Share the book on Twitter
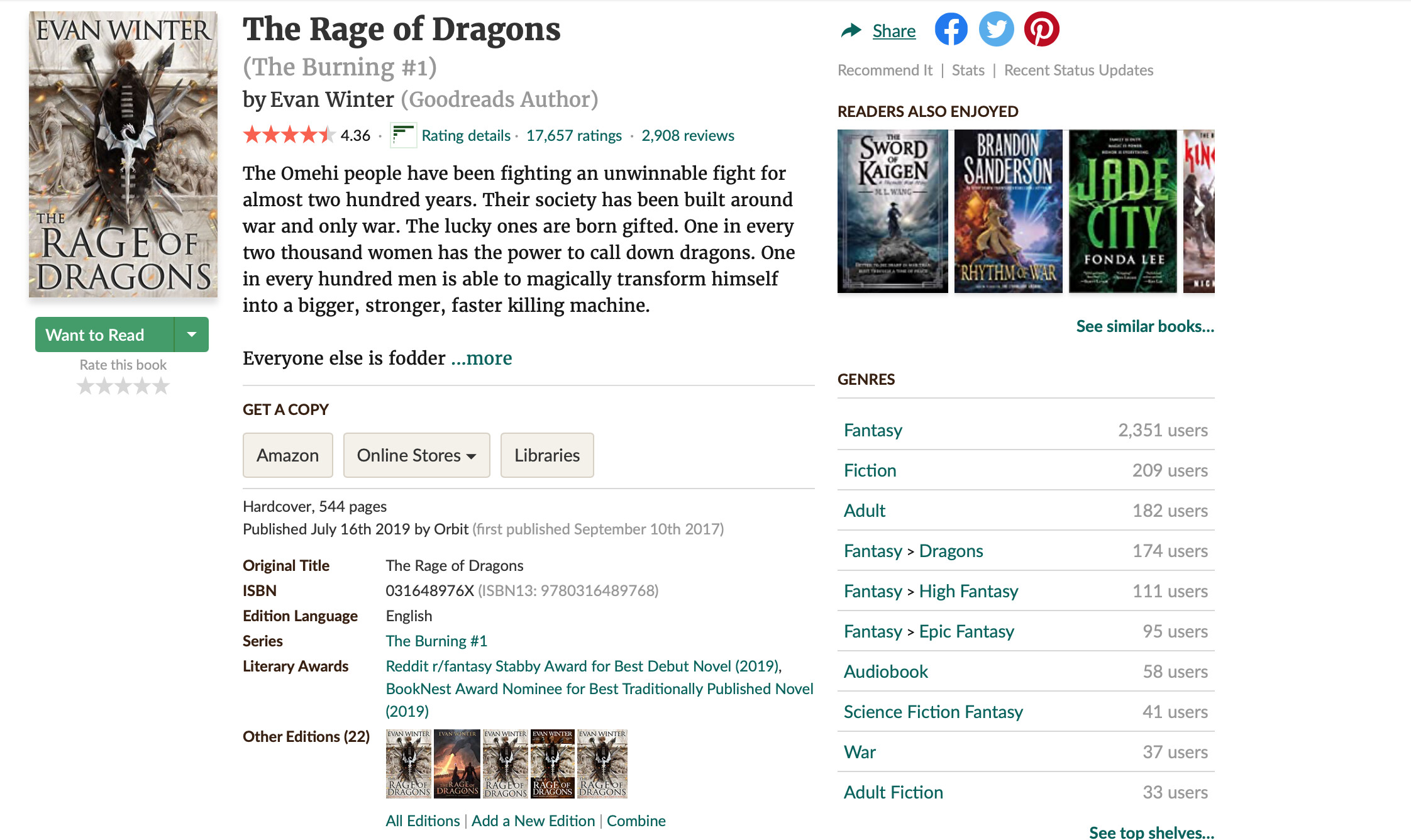This screenshot has width=1411, height=840. pos(996,30)
